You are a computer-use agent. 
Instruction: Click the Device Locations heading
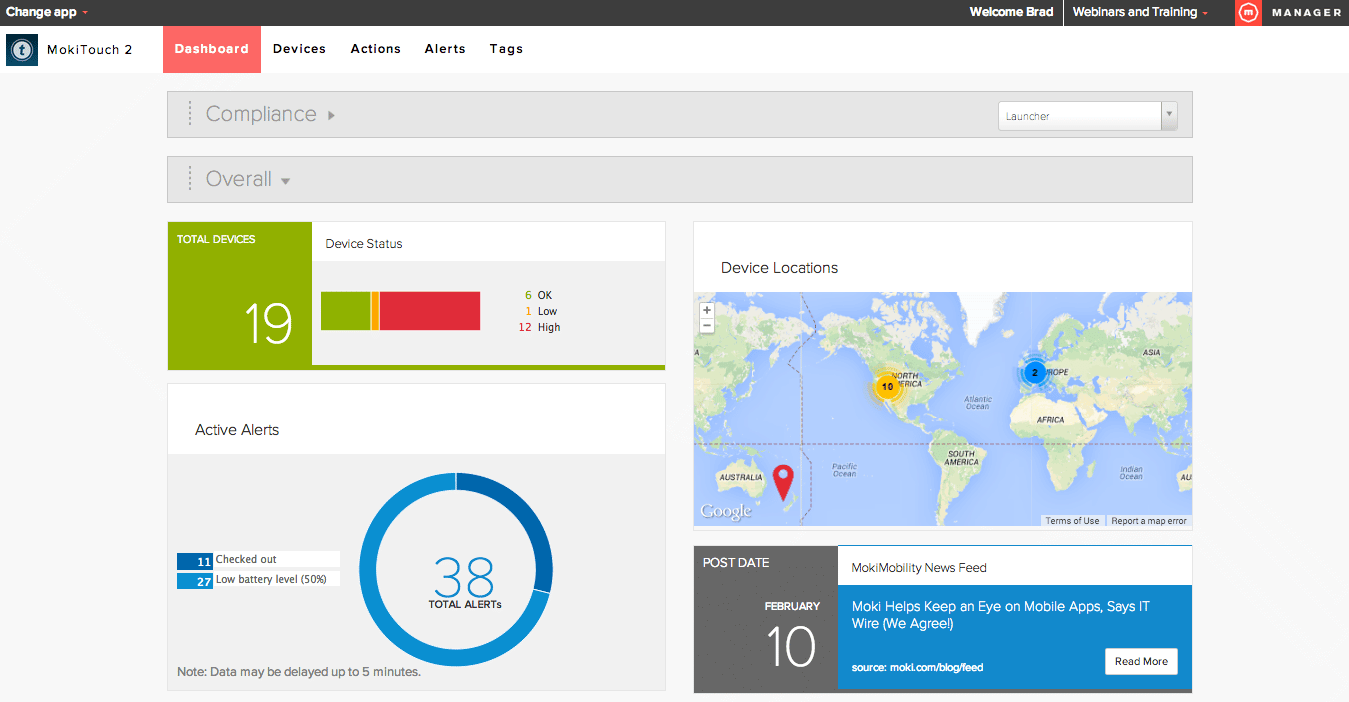(x=779, y=268)
